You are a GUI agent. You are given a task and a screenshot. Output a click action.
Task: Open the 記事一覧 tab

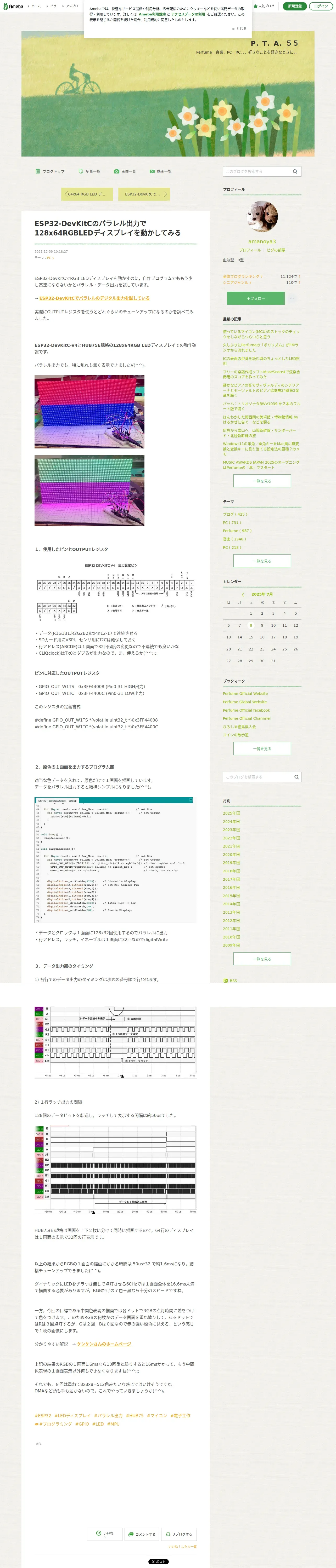[x=90, y=172]
